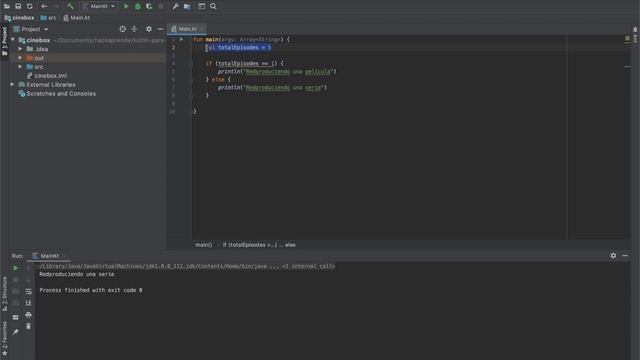The width and height of the screenshot is (640, 360).
Task: Click the selected val totalEpisodes line
Action: 238,48
